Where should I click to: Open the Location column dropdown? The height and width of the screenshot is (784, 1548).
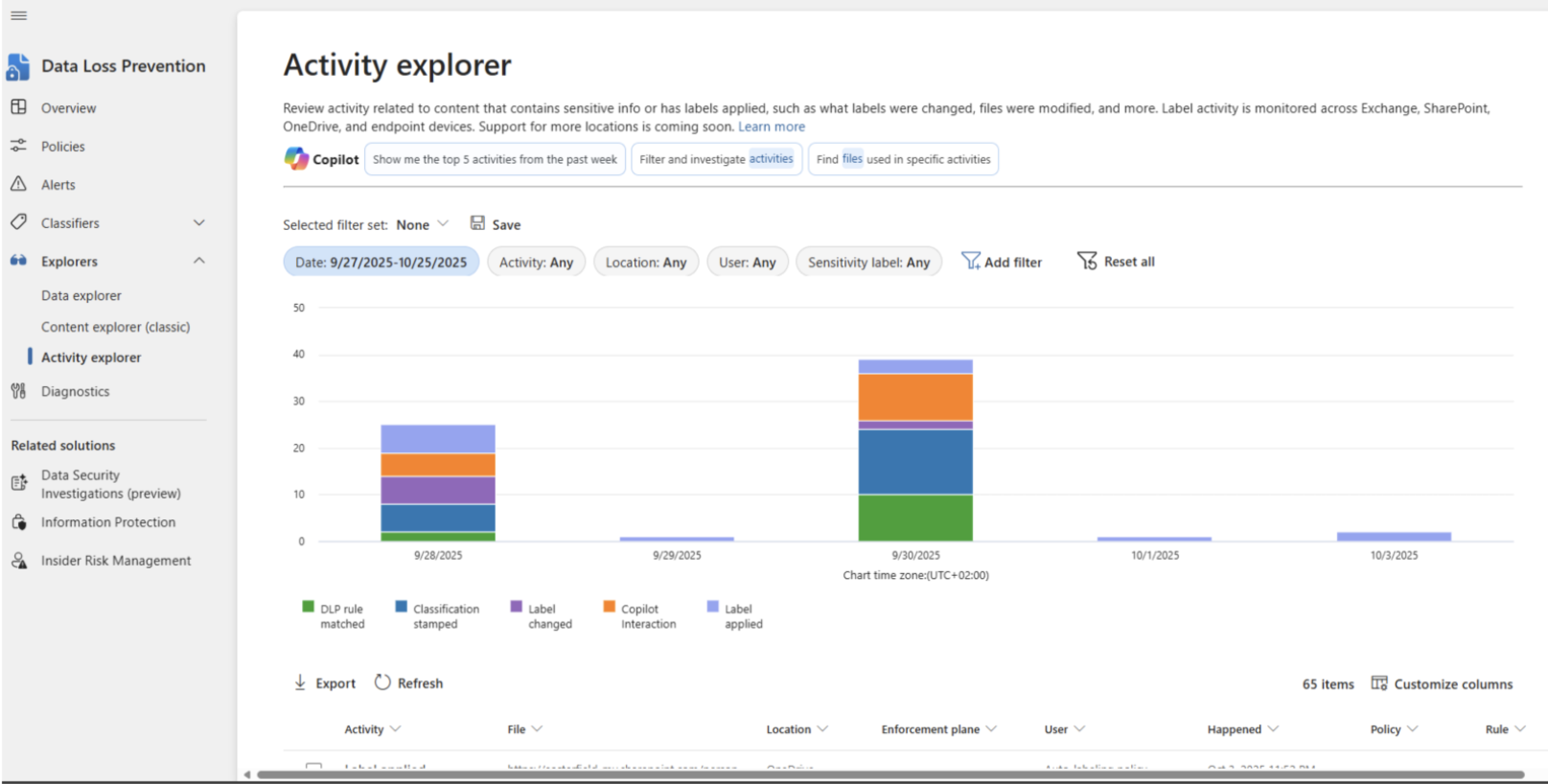tap(822, 729)
